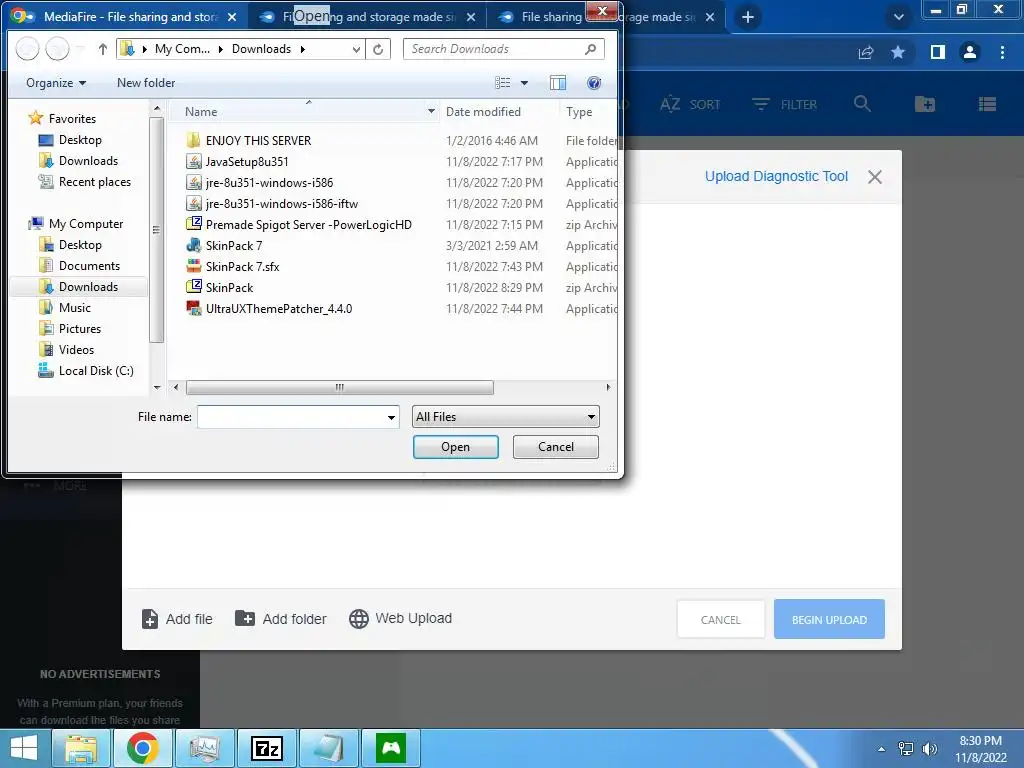The height and width of the screenshot is (768, 1024).
Task: Open the File name combo box dropdown
Action: point(391,417)
